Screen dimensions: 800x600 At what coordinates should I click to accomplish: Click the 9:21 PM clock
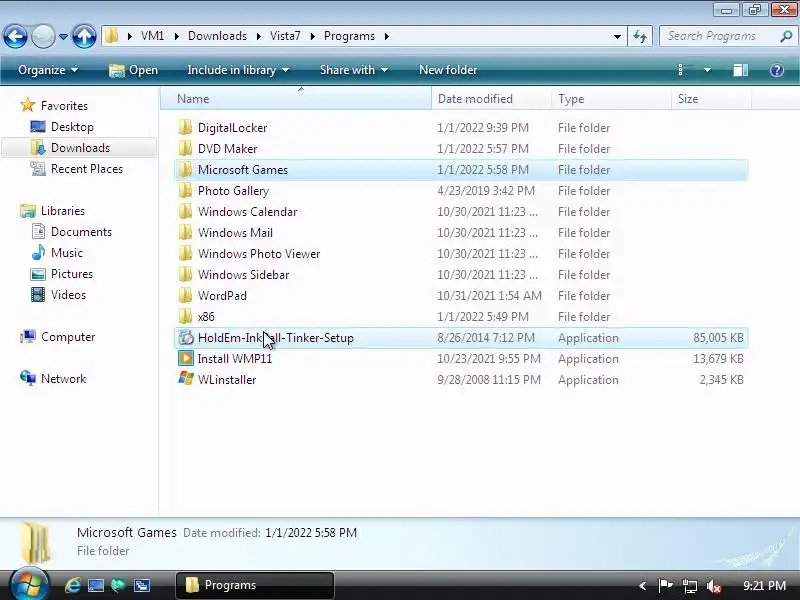764,585
